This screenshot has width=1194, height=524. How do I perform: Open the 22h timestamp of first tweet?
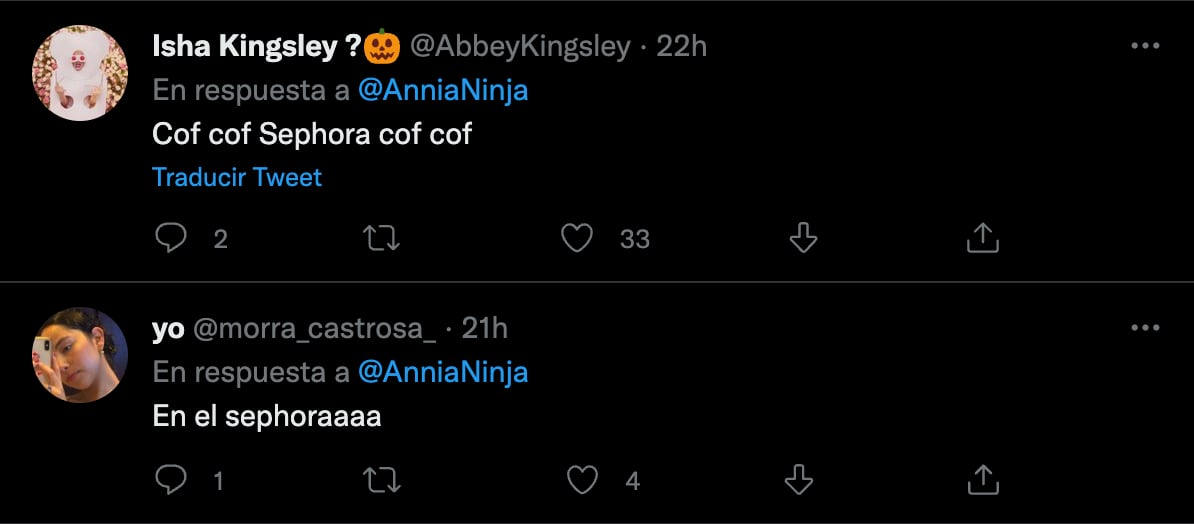(x=682, y=46)
